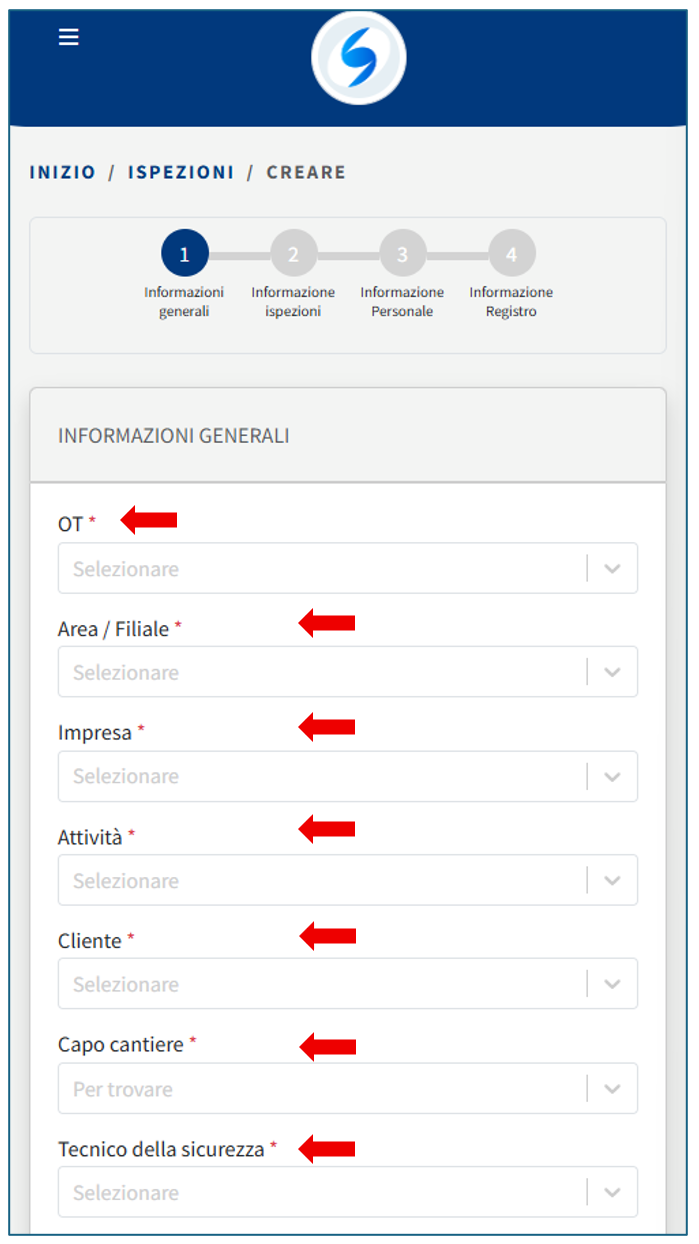Open the ISPEZIONI breadcrumb link

coord(181,172)
